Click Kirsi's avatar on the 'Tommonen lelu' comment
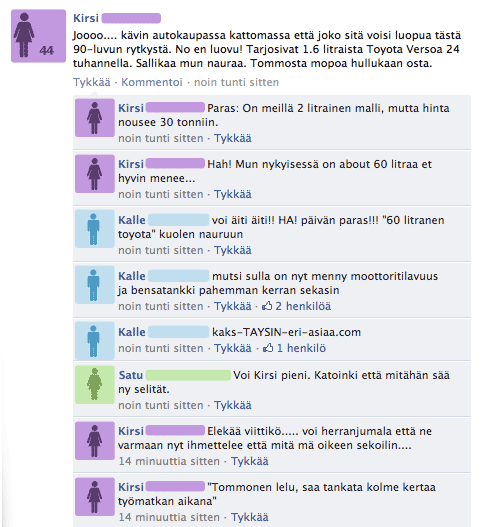This screenshot has width=488, height=527. pyautogui.click(x=95, y=497)
